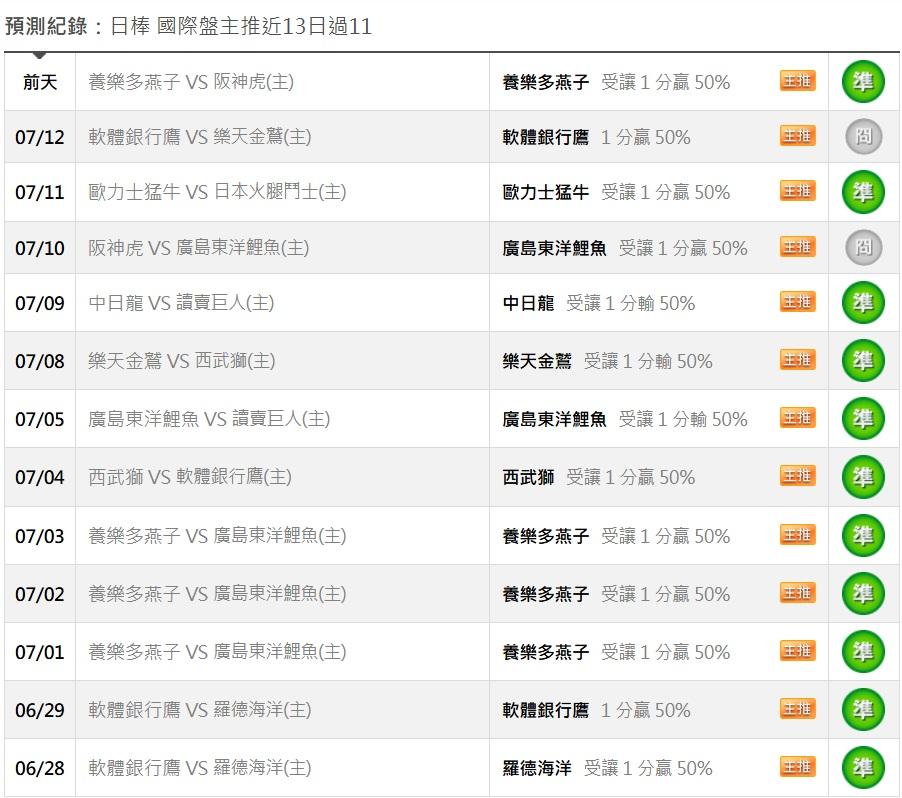The image size is (902, 798).
Task: Click the green 準 icon in the 前天 row
Action: click(x=863, y=82)
